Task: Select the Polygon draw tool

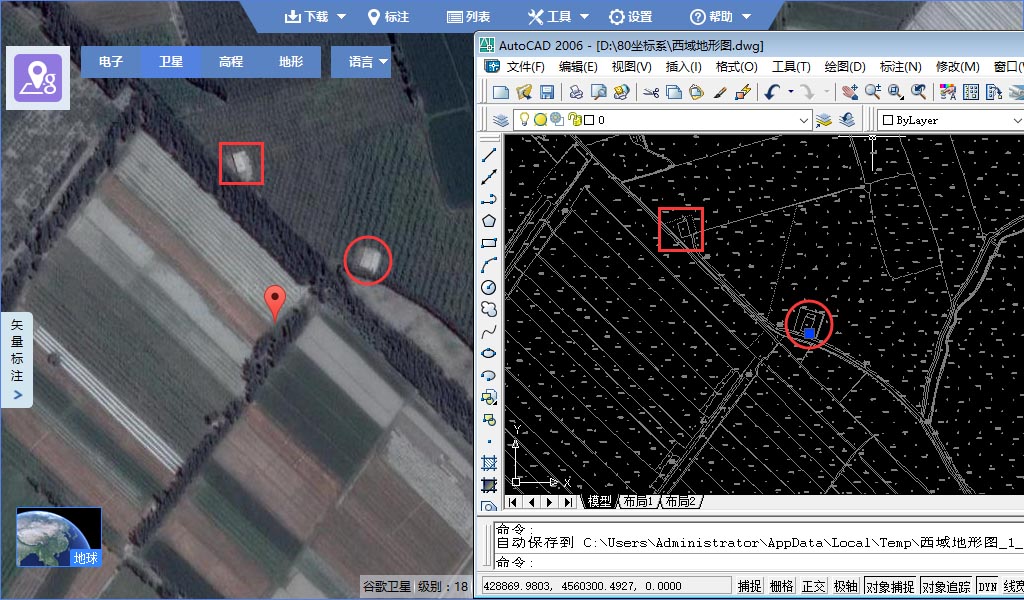Action: click(x=489, y=221)
